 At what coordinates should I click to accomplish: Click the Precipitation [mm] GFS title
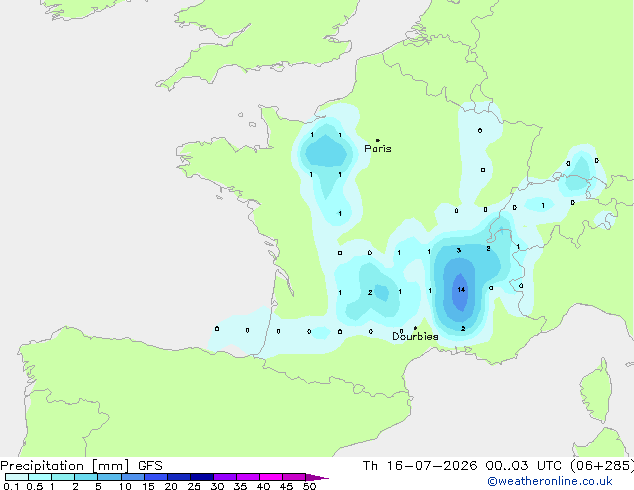(81, 466)
